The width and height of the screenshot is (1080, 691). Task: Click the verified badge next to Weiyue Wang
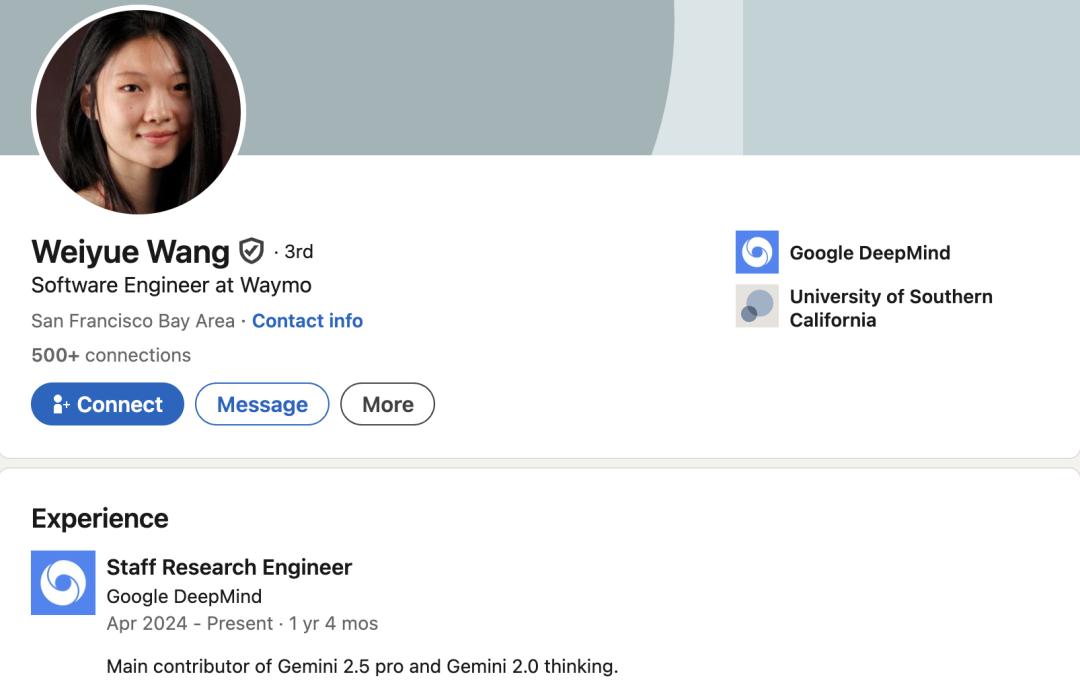click(x=251, y=251)
